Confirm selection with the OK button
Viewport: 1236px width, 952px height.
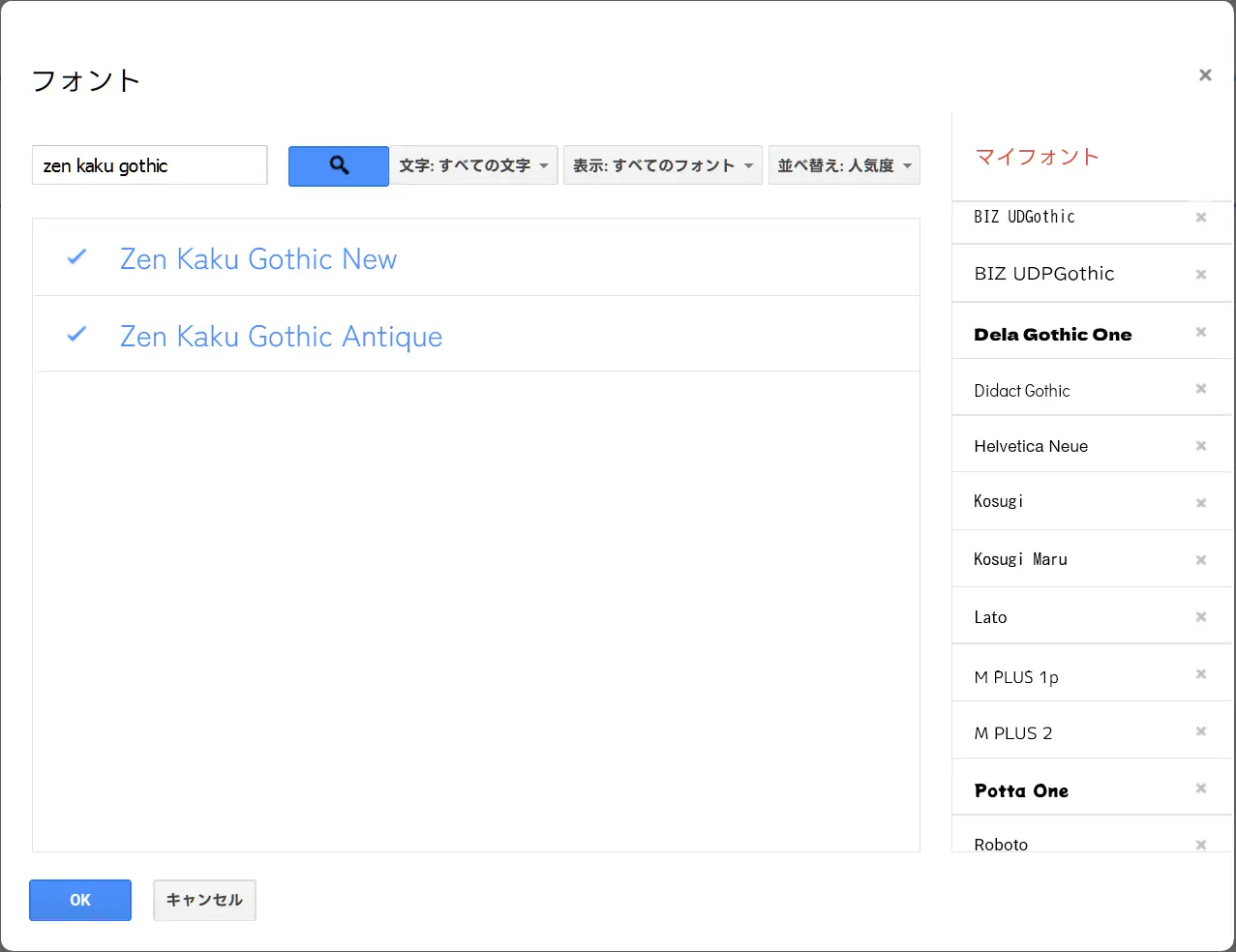tap(79, 900)
